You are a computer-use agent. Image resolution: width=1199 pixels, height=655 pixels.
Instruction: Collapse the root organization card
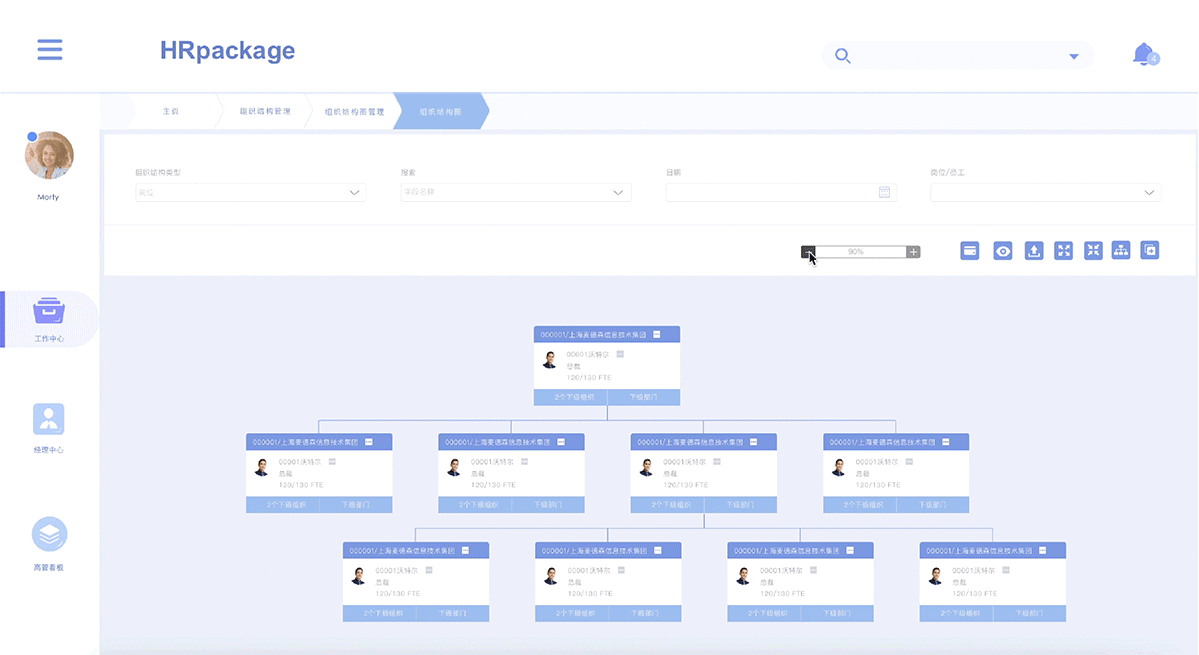[657, 335]
